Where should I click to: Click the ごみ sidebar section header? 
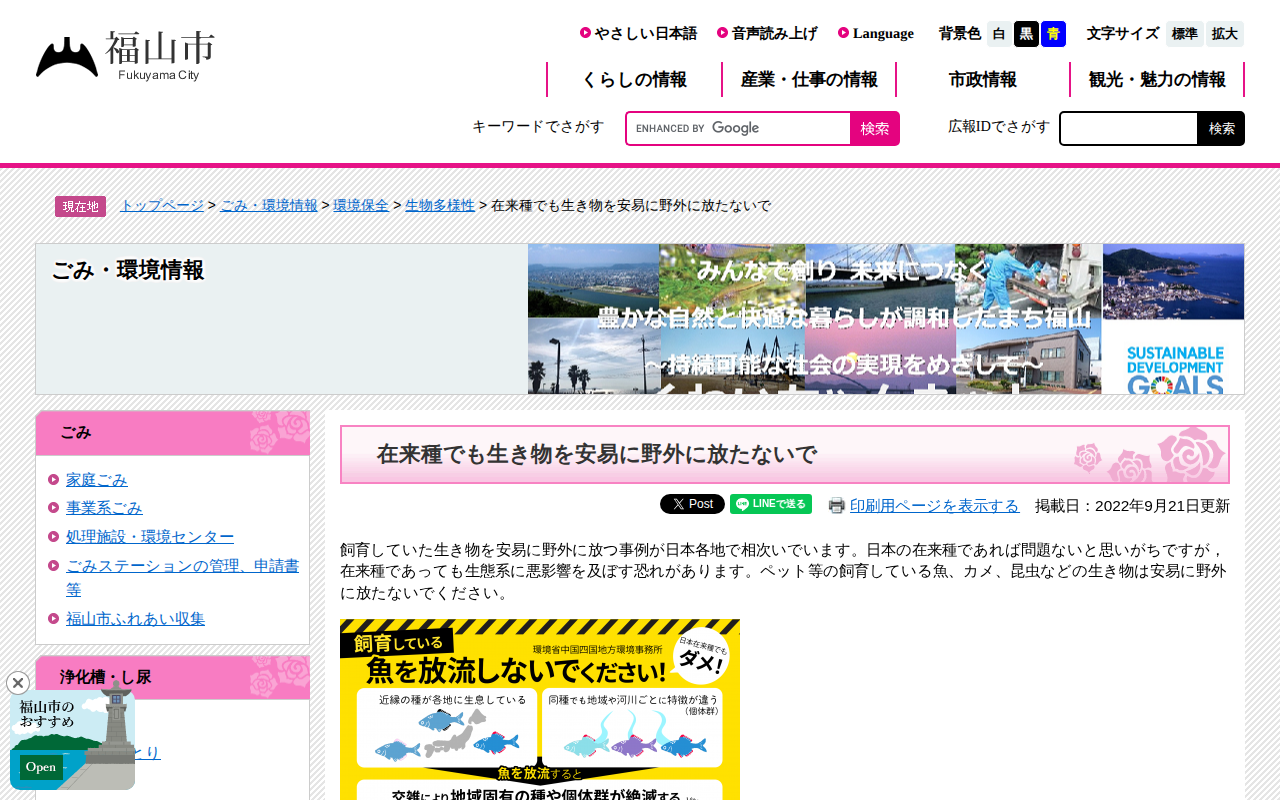tap(172, 433)
